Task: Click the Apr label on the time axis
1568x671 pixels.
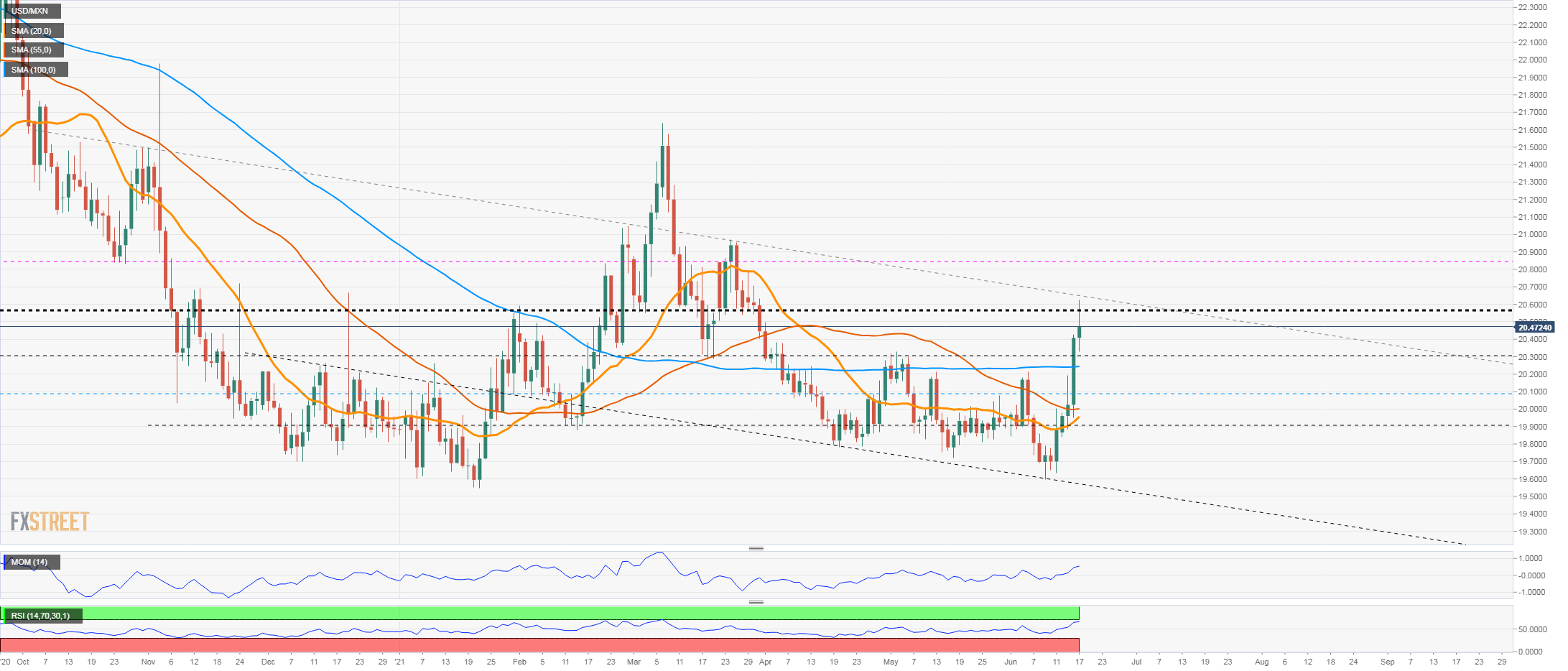Action: 765,662
